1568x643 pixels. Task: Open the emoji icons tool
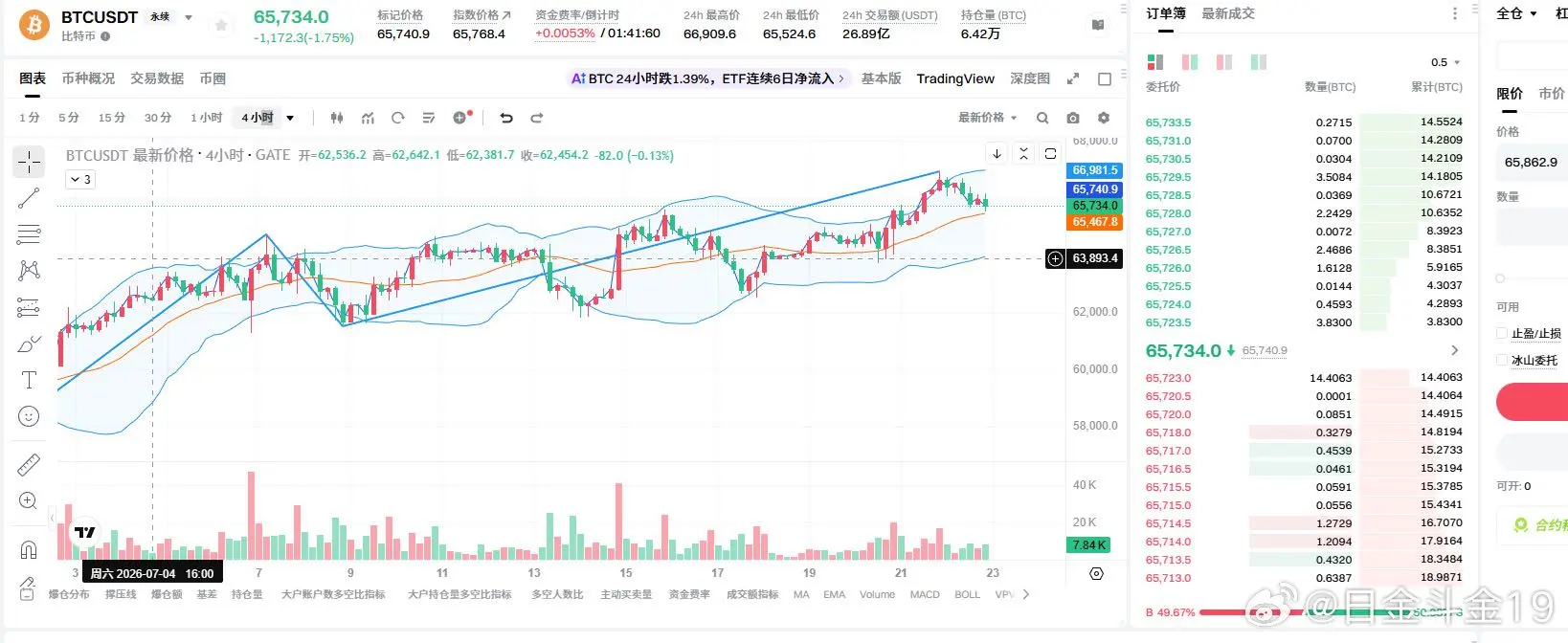pyautogui.click(x=29, y=416)
